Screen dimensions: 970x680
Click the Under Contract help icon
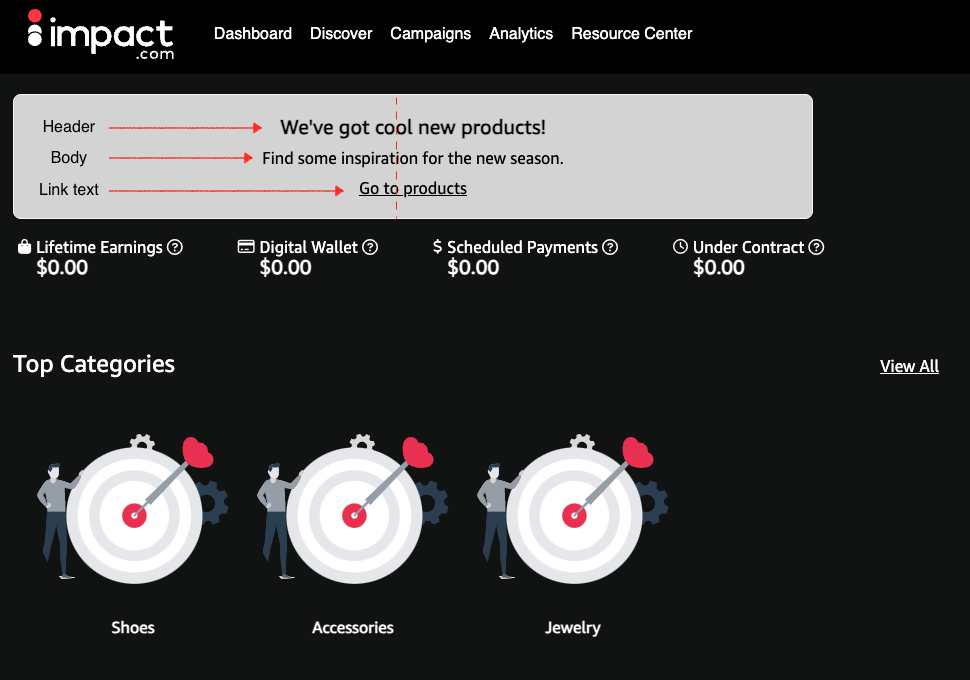(816, 247)
